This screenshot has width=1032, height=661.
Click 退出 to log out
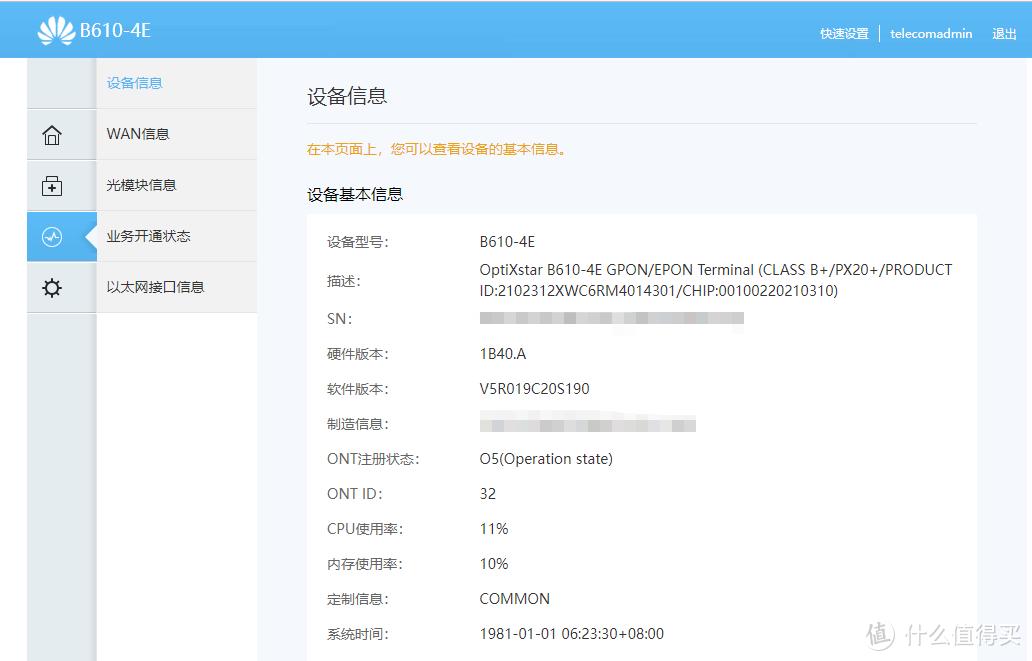1004,33
